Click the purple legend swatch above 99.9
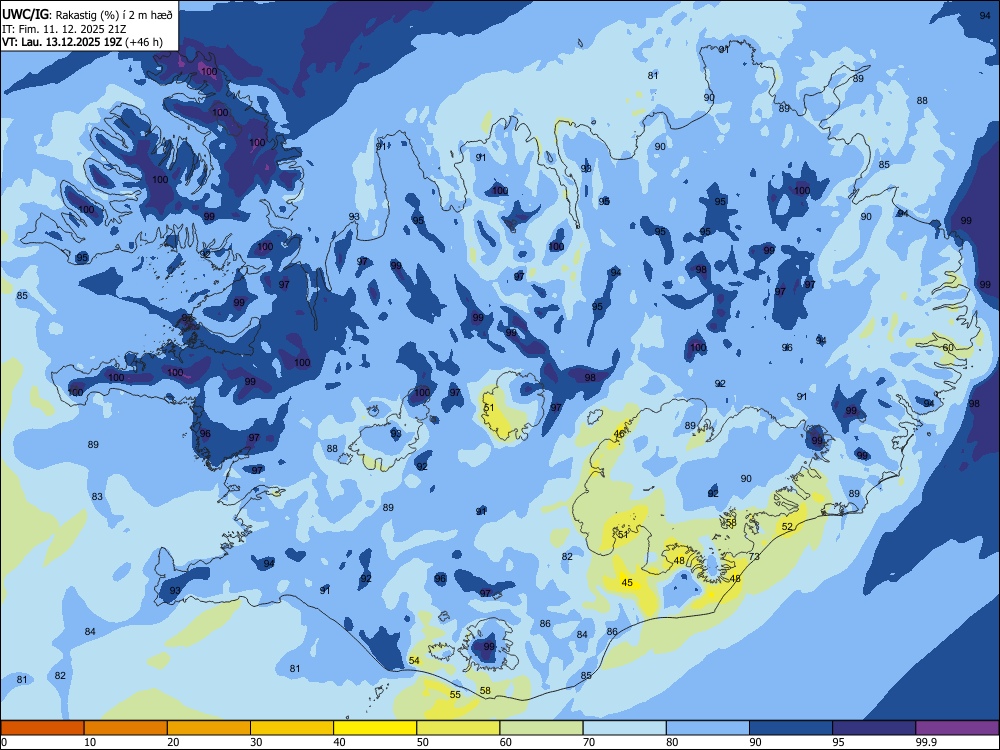 point(957,728)
